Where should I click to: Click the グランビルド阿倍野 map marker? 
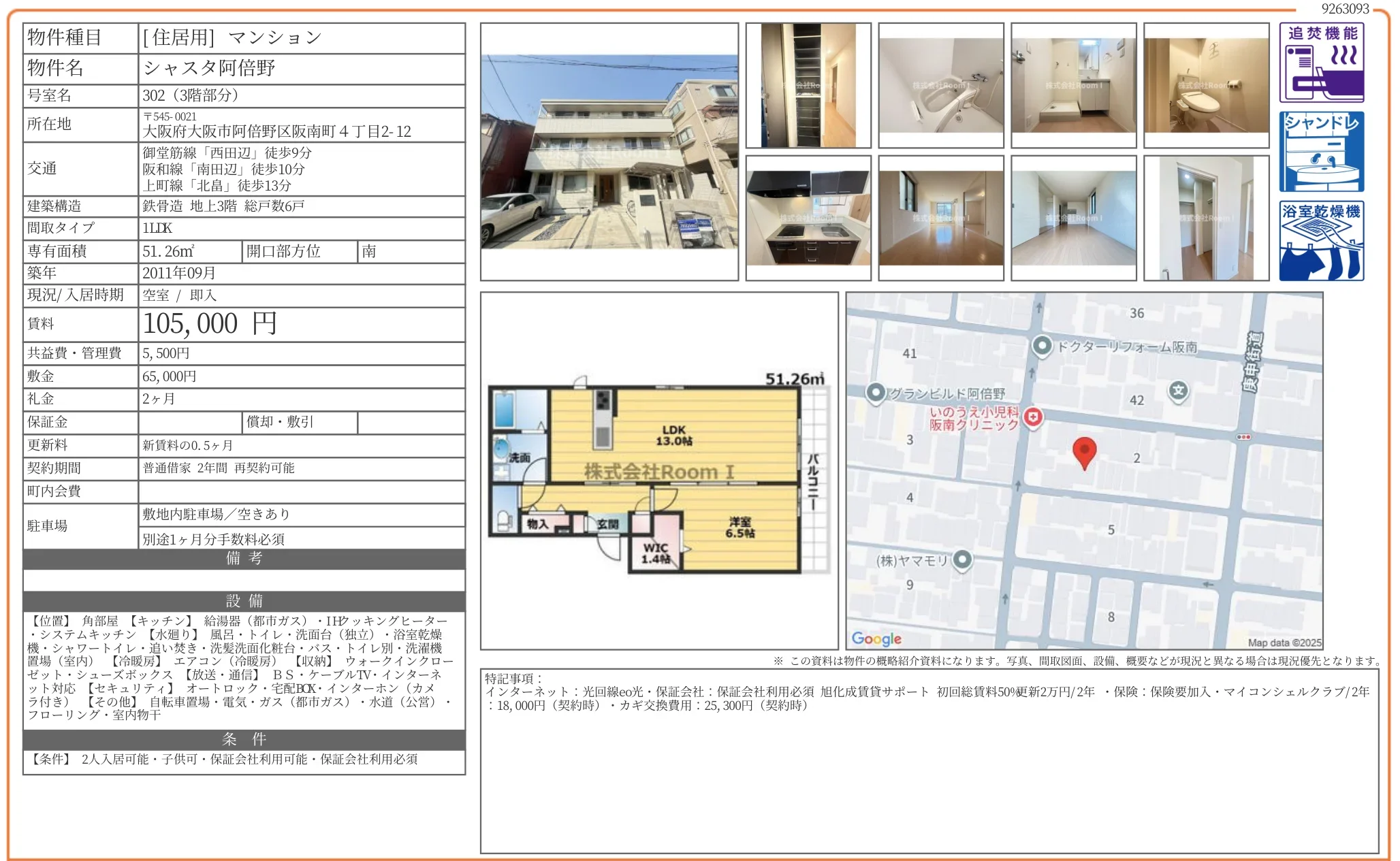pos(876,393)
